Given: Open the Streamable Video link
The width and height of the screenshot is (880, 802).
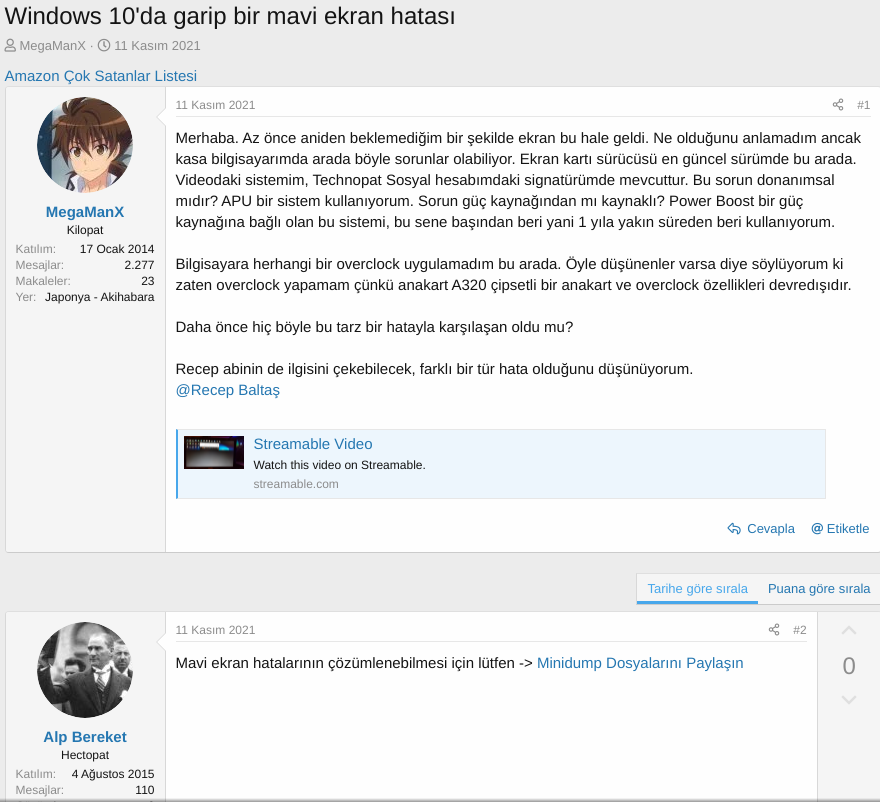Looking at the screenshot, I should point(313,443).
